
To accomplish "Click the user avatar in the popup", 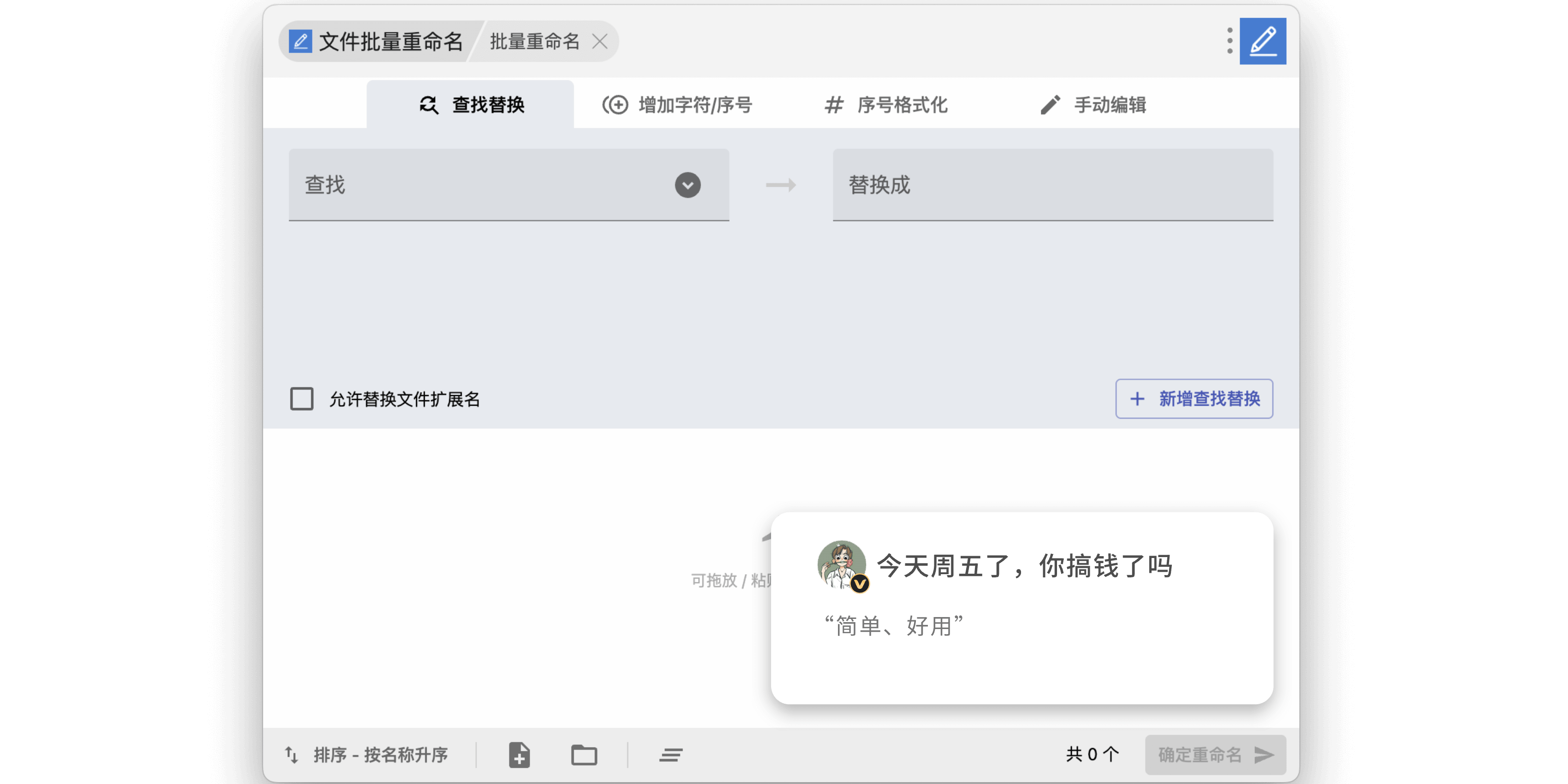I will coord(841,565).
